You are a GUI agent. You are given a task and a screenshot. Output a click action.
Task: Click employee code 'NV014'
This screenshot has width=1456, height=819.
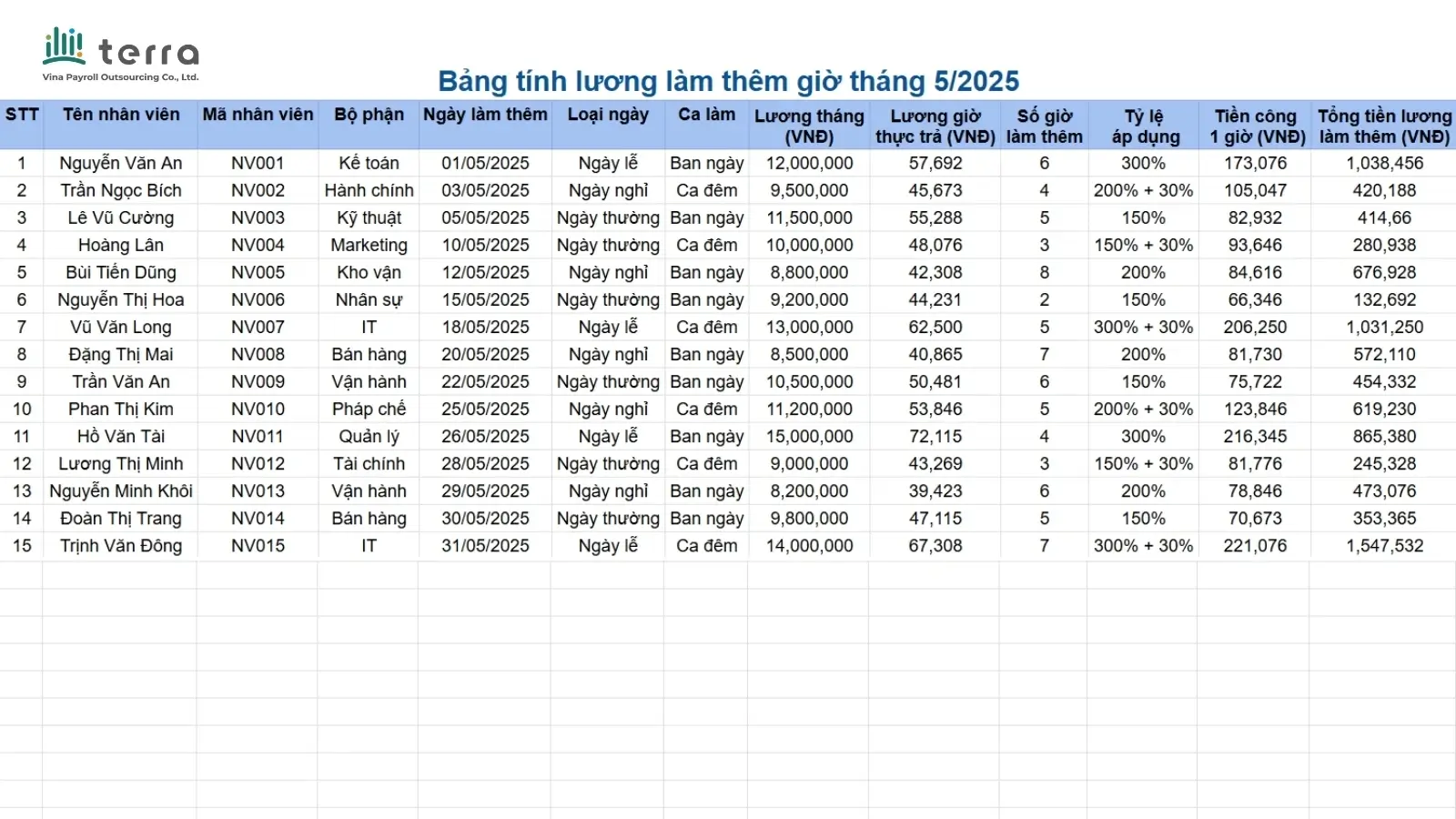coord(258,518)
